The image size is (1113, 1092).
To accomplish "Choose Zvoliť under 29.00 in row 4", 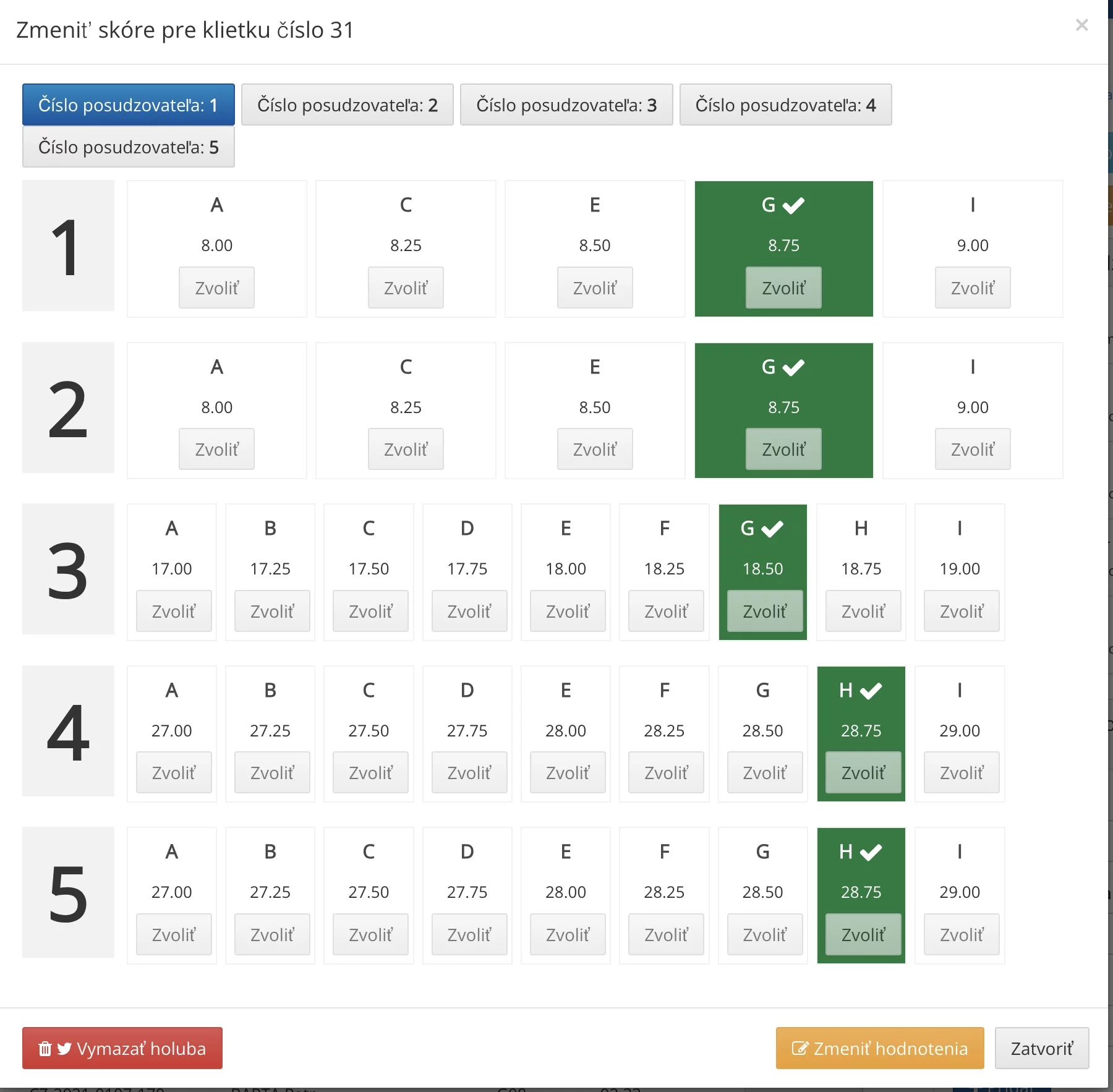I will [x=961, y=773].
